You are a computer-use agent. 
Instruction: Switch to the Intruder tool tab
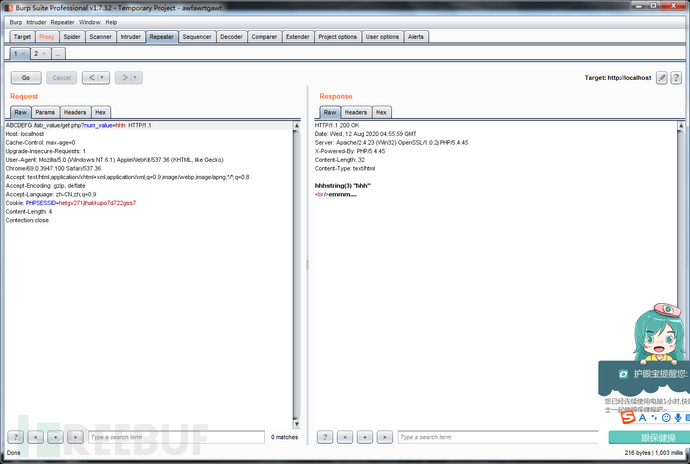click(131, 37)
